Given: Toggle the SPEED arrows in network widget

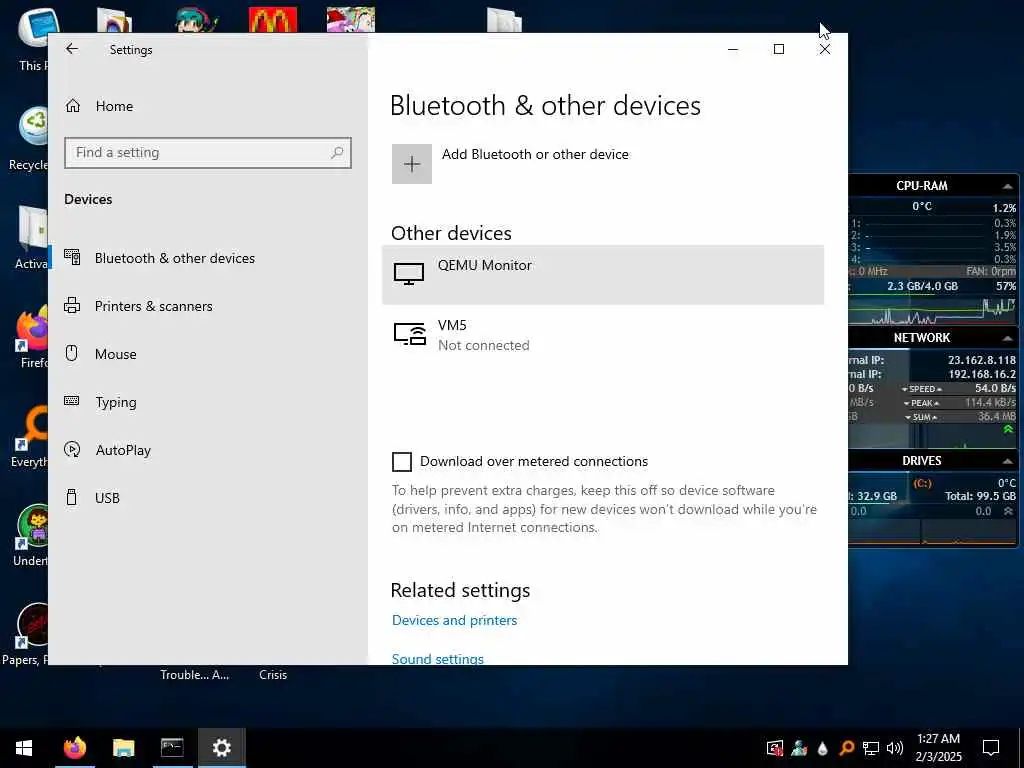Looking at the screenshot, I should click(921, 389).
